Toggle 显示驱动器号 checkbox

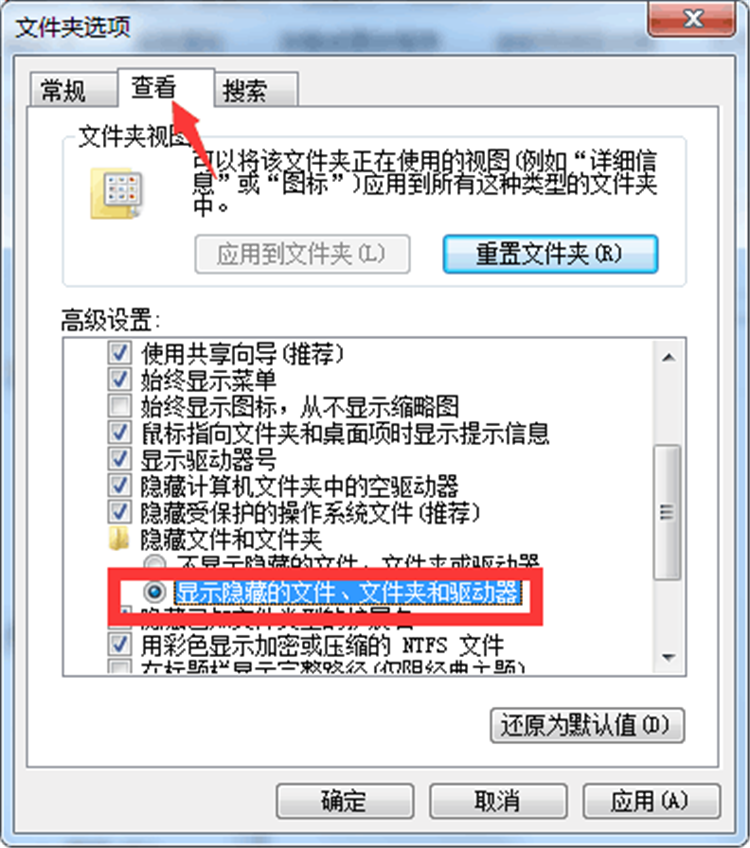[119, 459]
